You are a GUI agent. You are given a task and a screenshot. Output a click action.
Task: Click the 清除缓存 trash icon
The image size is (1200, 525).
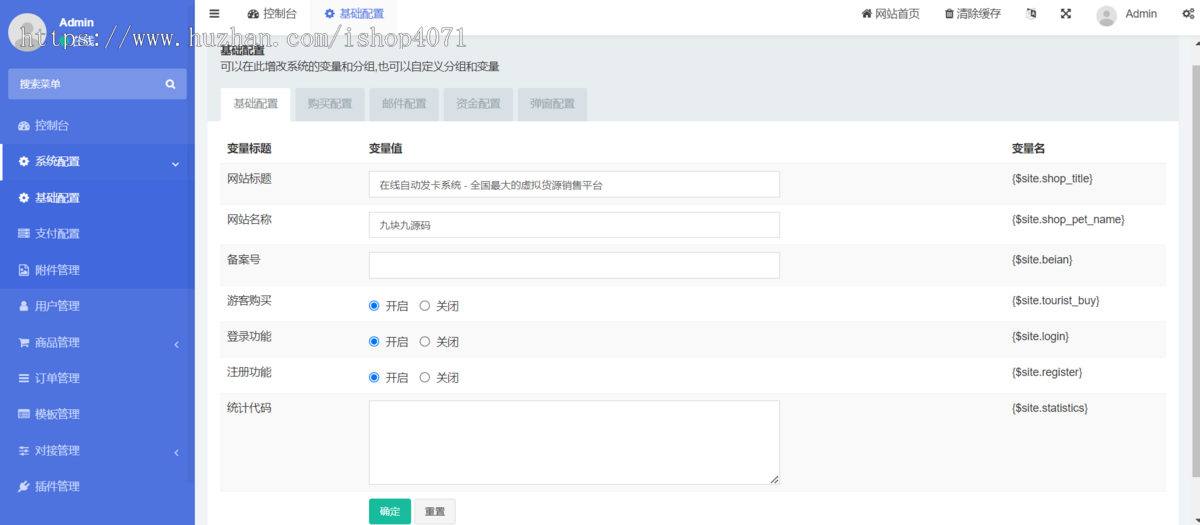[949, 14]
